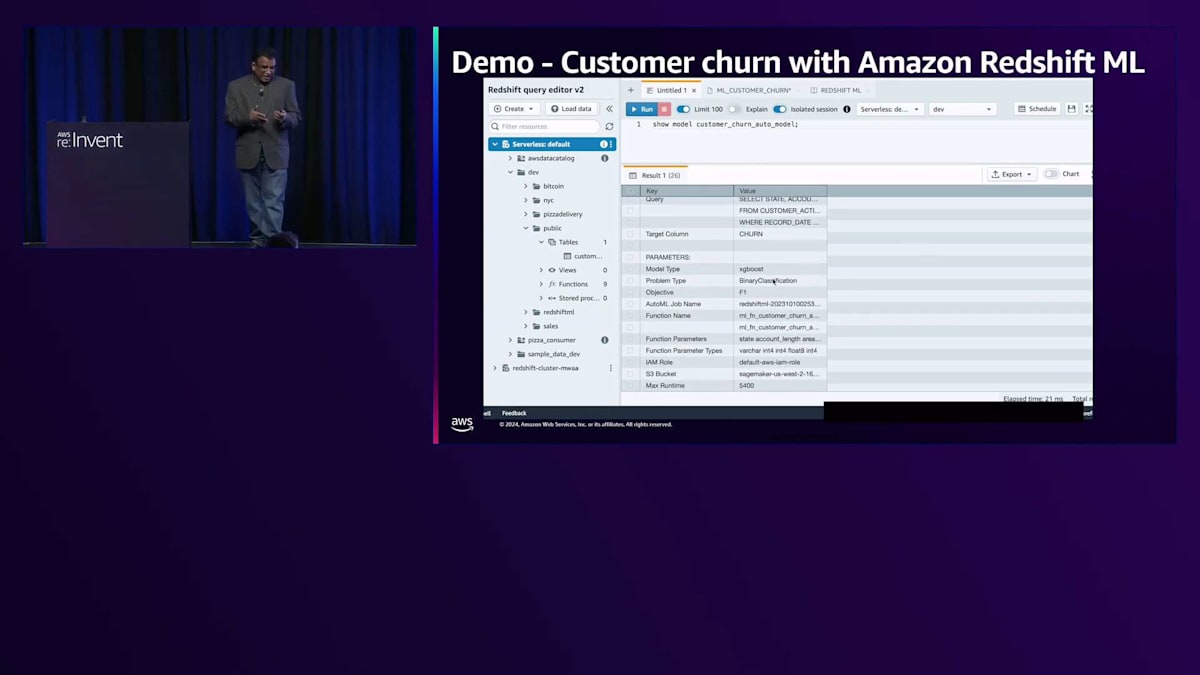Image resolution: width=1200 pixels, height=675 pixels.
Task: Click the Result 1 table icon
Action: [x=633, y=175]
